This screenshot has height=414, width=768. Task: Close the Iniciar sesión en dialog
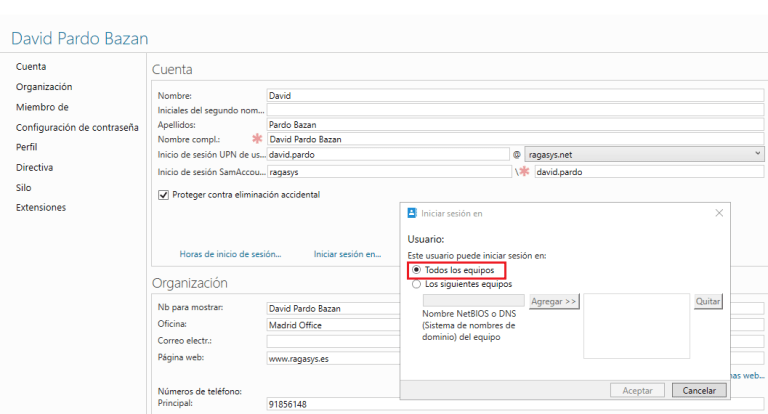719,213
